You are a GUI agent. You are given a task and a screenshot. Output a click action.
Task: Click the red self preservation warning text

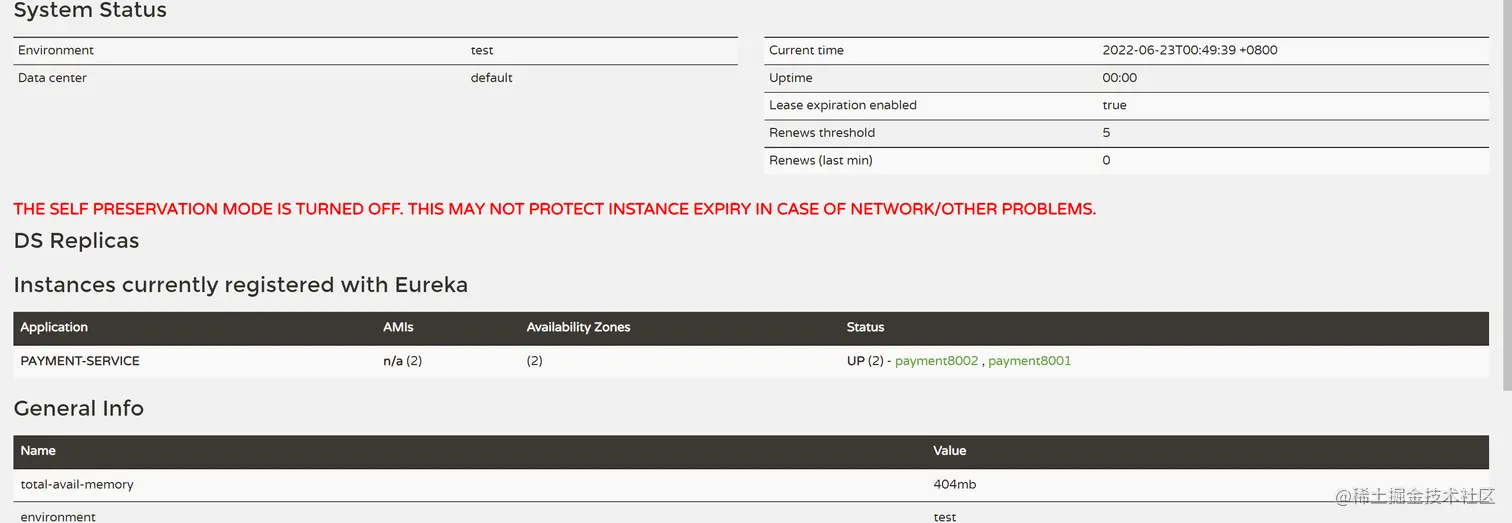(554, 209)
